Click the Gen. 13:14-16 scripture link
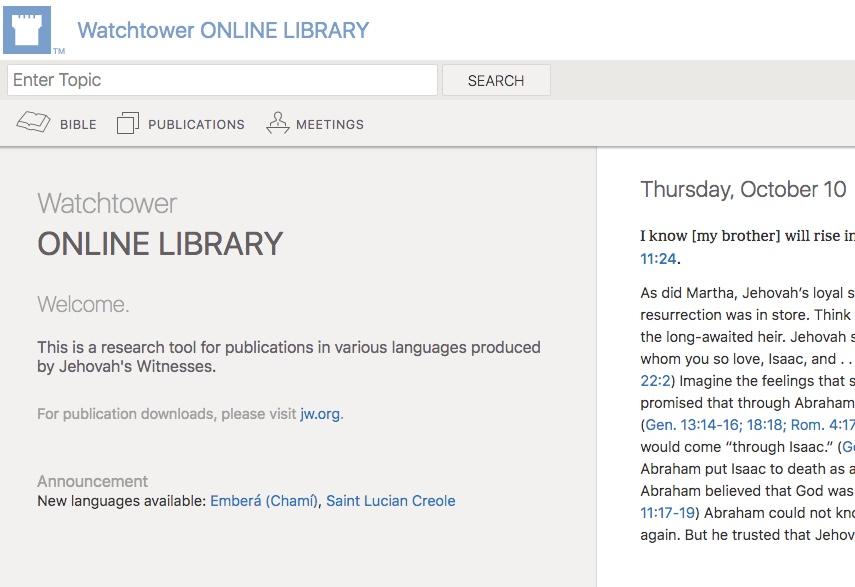Image resolution: width=855 pixels, height=587 pixels. (x=696, y=425)
